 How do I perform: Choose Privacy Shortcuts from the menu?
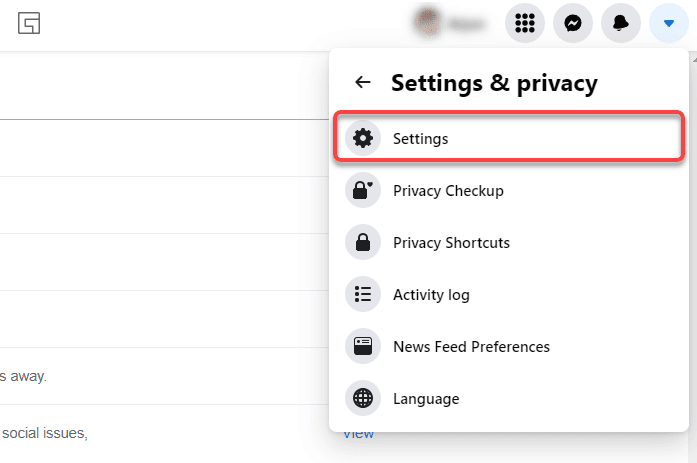451,243
